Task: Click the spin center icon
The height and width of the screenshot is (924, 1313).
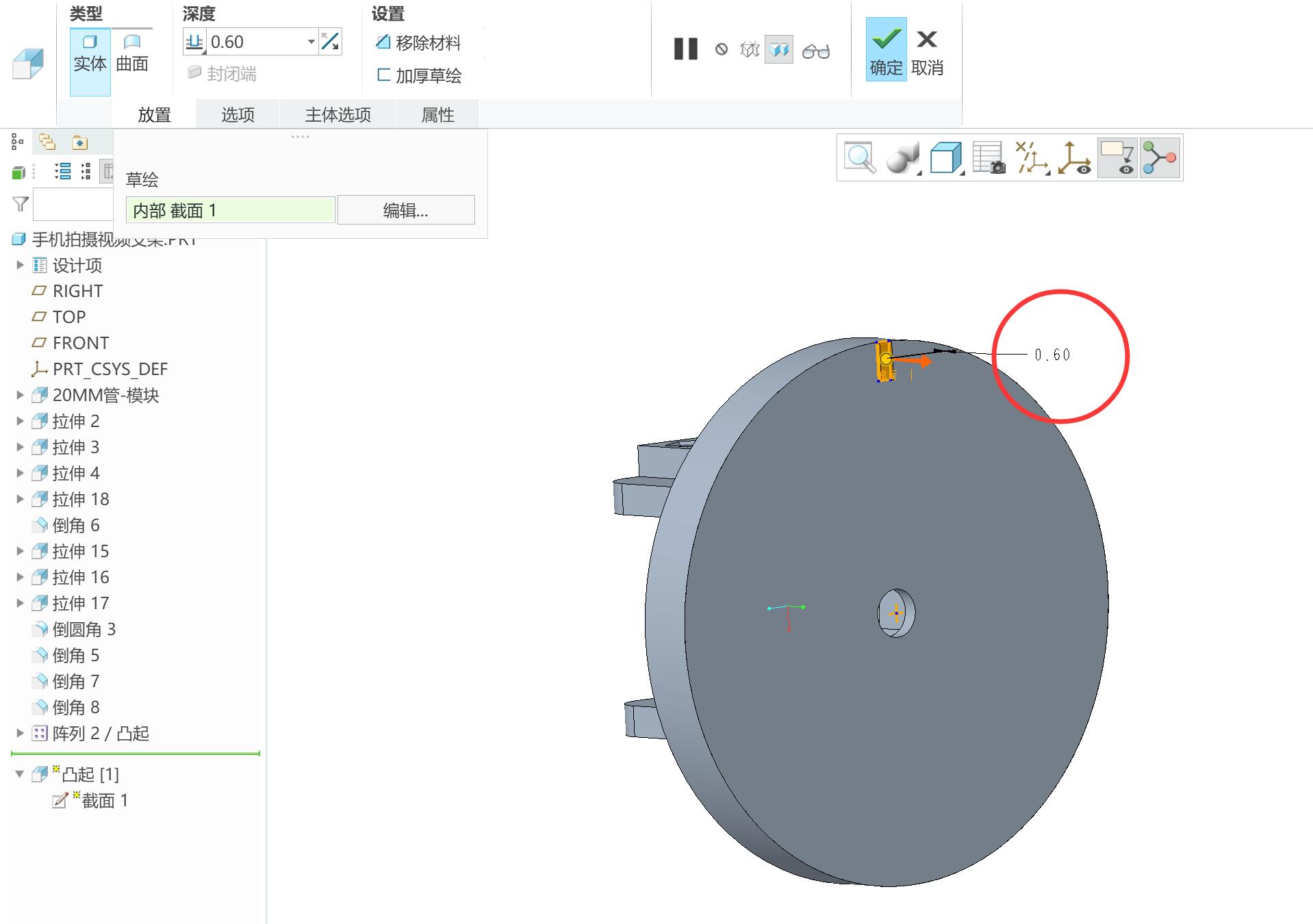Action: pyautogui.click(x=1074, y=157)
